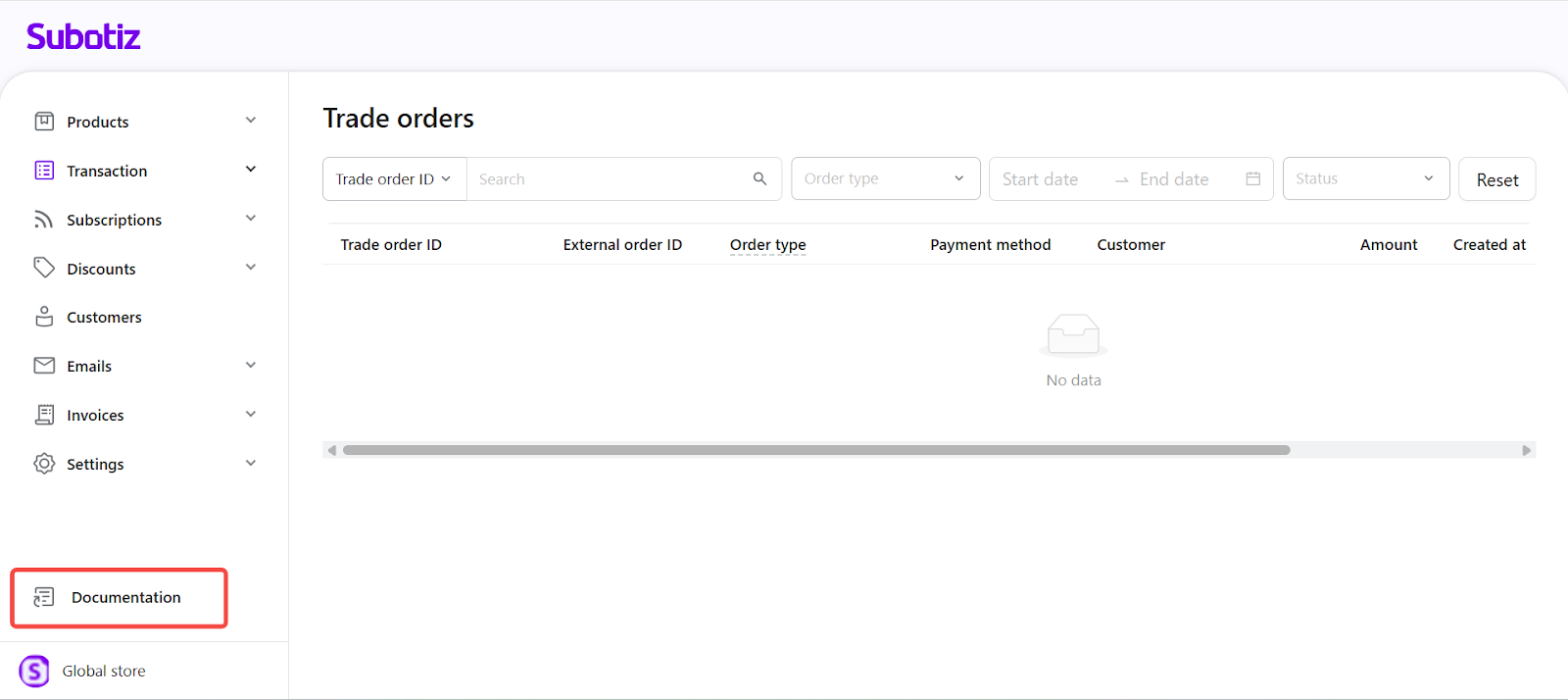Click the table's horizontal scrollbar thumb
Viewport: 1568px width, 700px height.
coord(815,450)
